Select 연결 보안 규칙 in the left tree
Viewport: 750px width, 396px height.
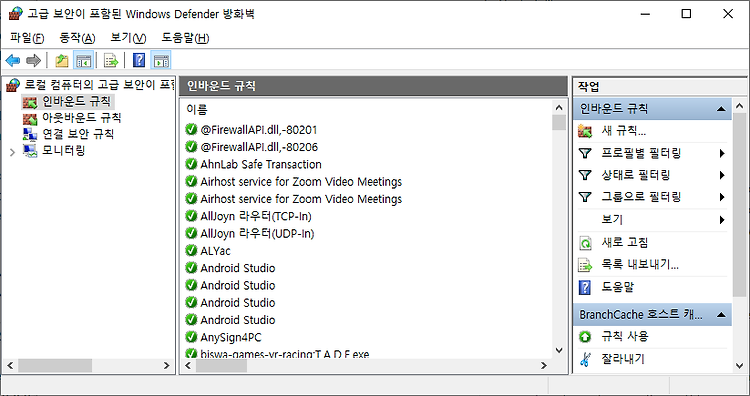(x=78, y=134)
